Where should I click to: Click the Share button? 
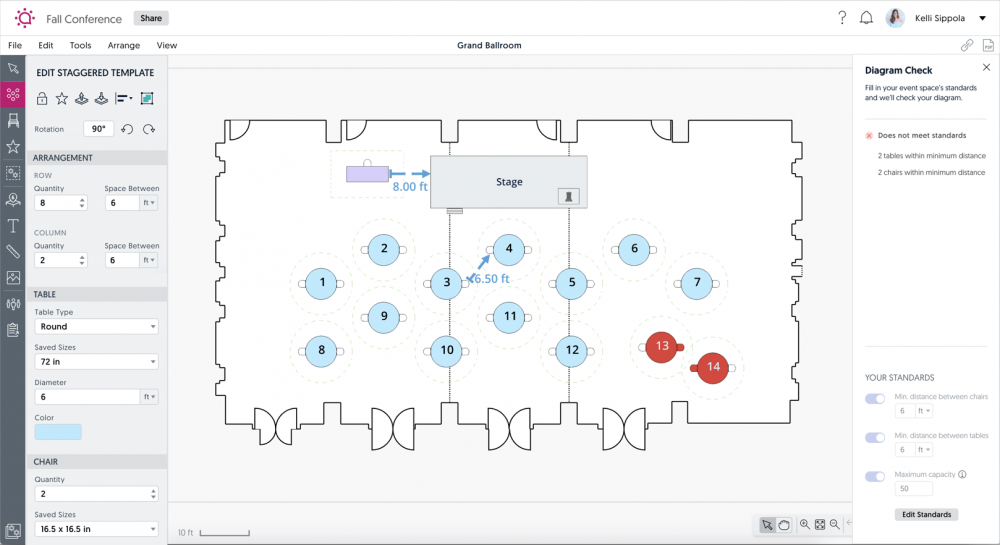tap(151, 18)
